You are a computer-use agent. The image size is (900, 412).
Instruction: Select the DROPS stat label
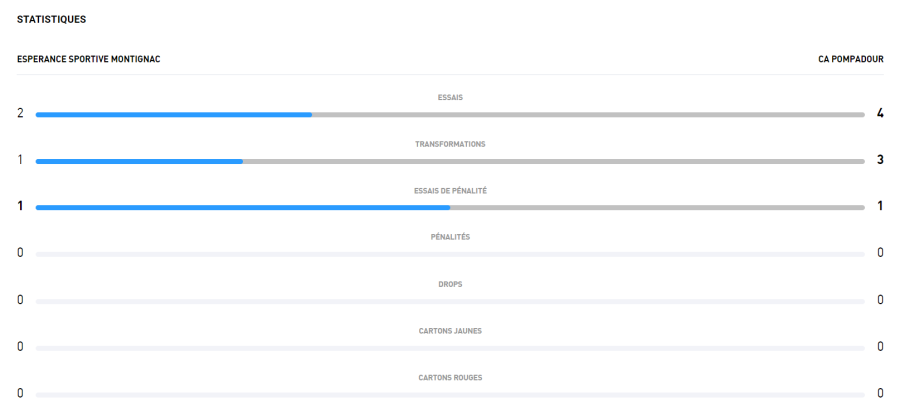click(450, 284)
